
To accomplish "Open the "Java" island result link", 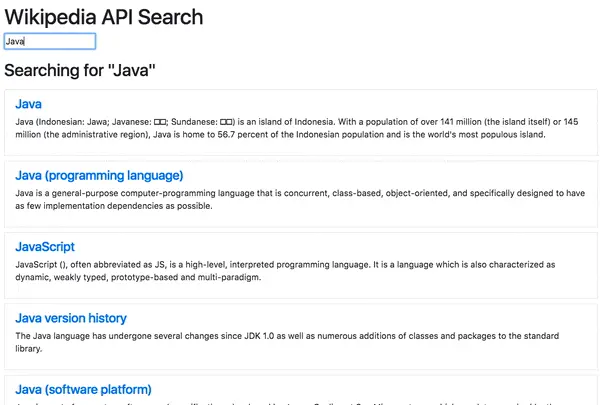I will 28,104.
